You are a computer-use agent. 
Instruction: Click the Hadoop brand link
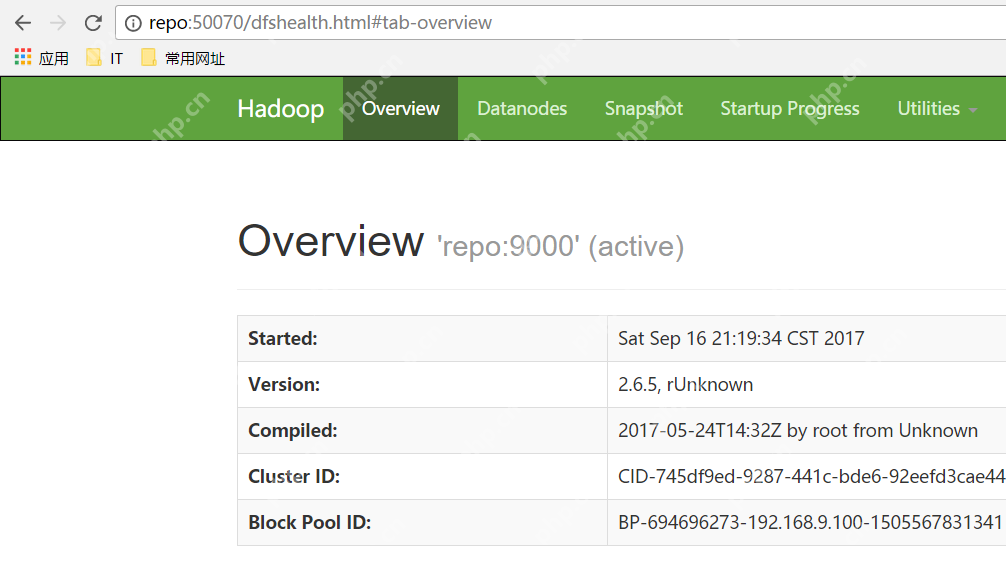280,108
